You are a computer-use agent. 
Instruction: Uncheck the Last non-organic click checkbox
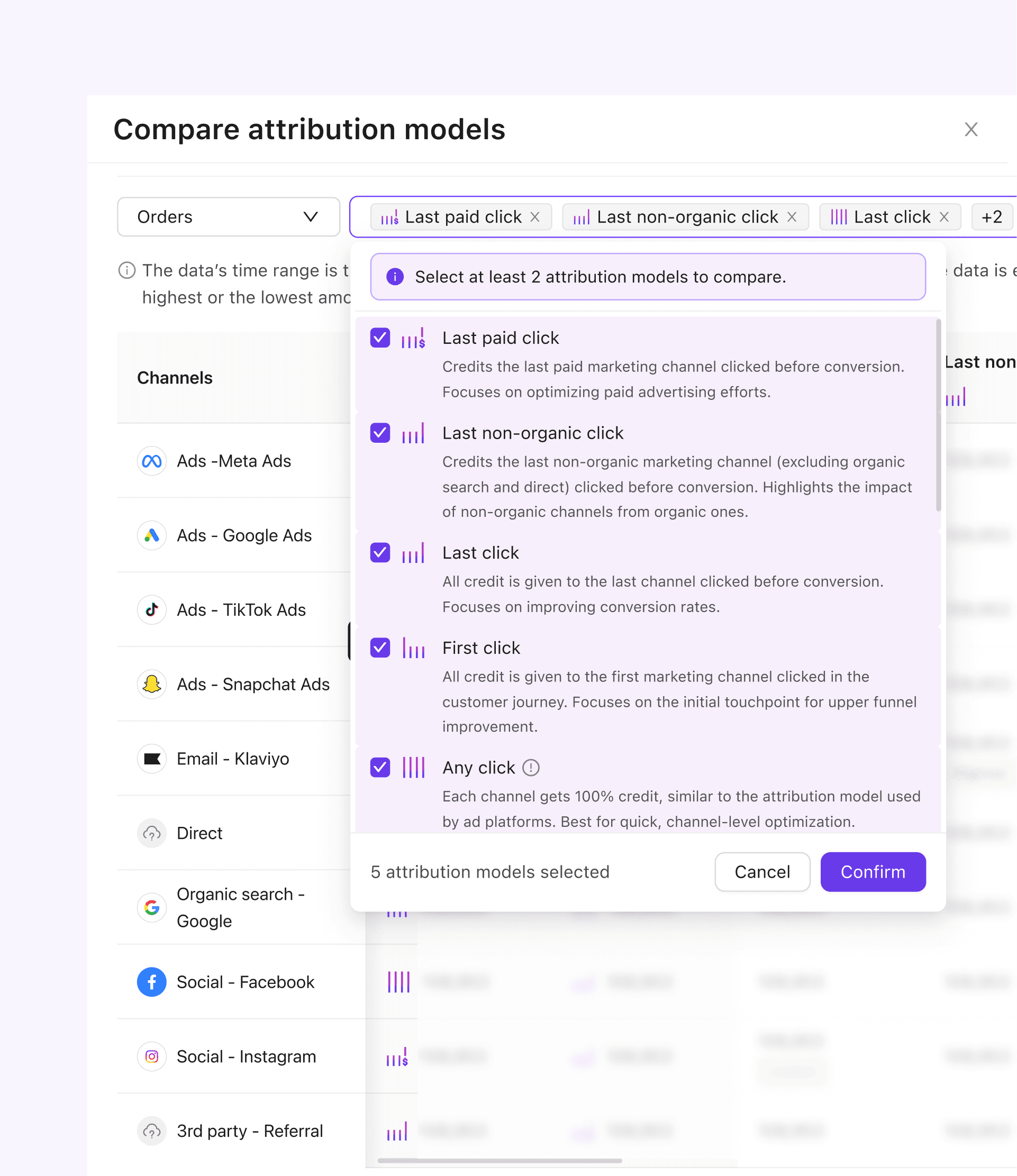[x=380, y=433]
